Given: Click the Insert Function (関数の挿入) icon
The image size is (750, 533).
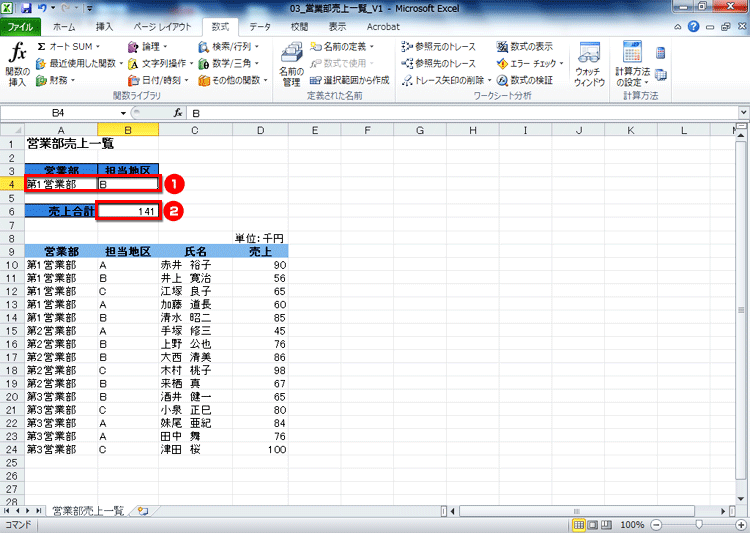Looking at the screenshot, I should (x=17, y=64).
